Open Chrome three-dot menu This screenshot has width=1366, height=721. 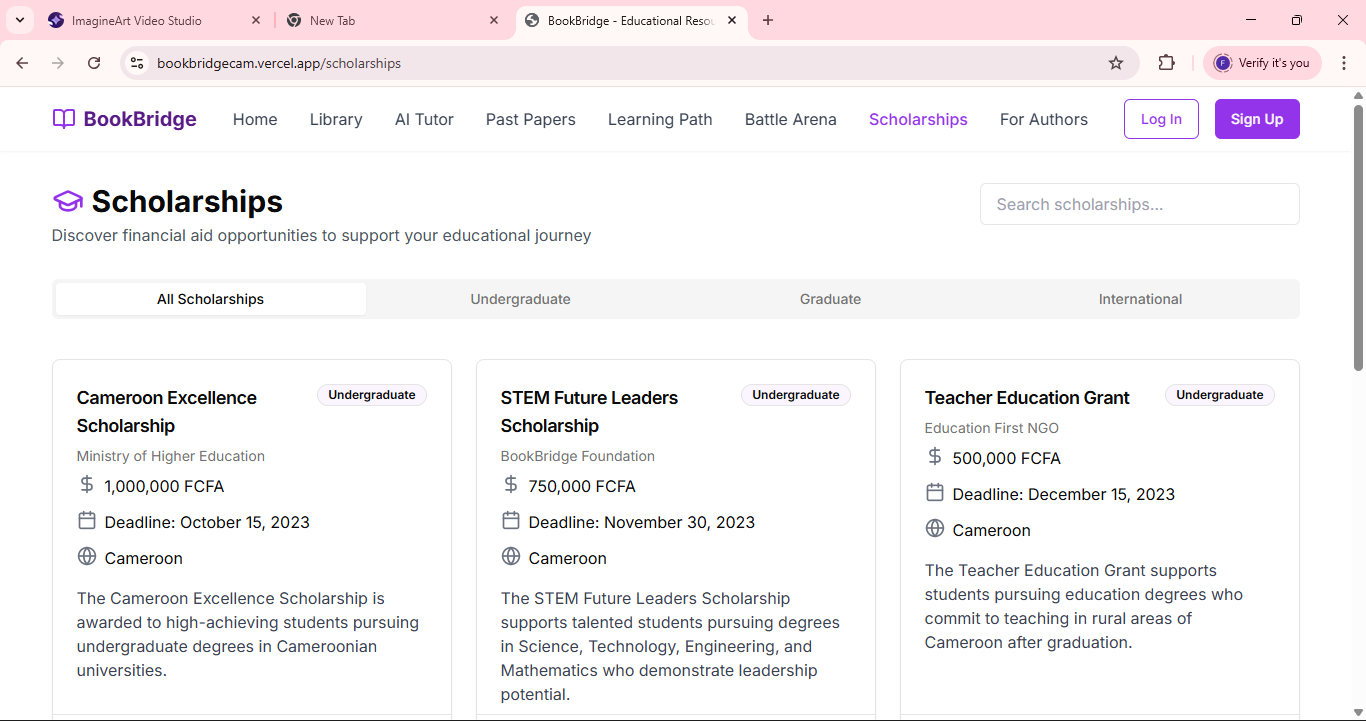point(1344,63)
